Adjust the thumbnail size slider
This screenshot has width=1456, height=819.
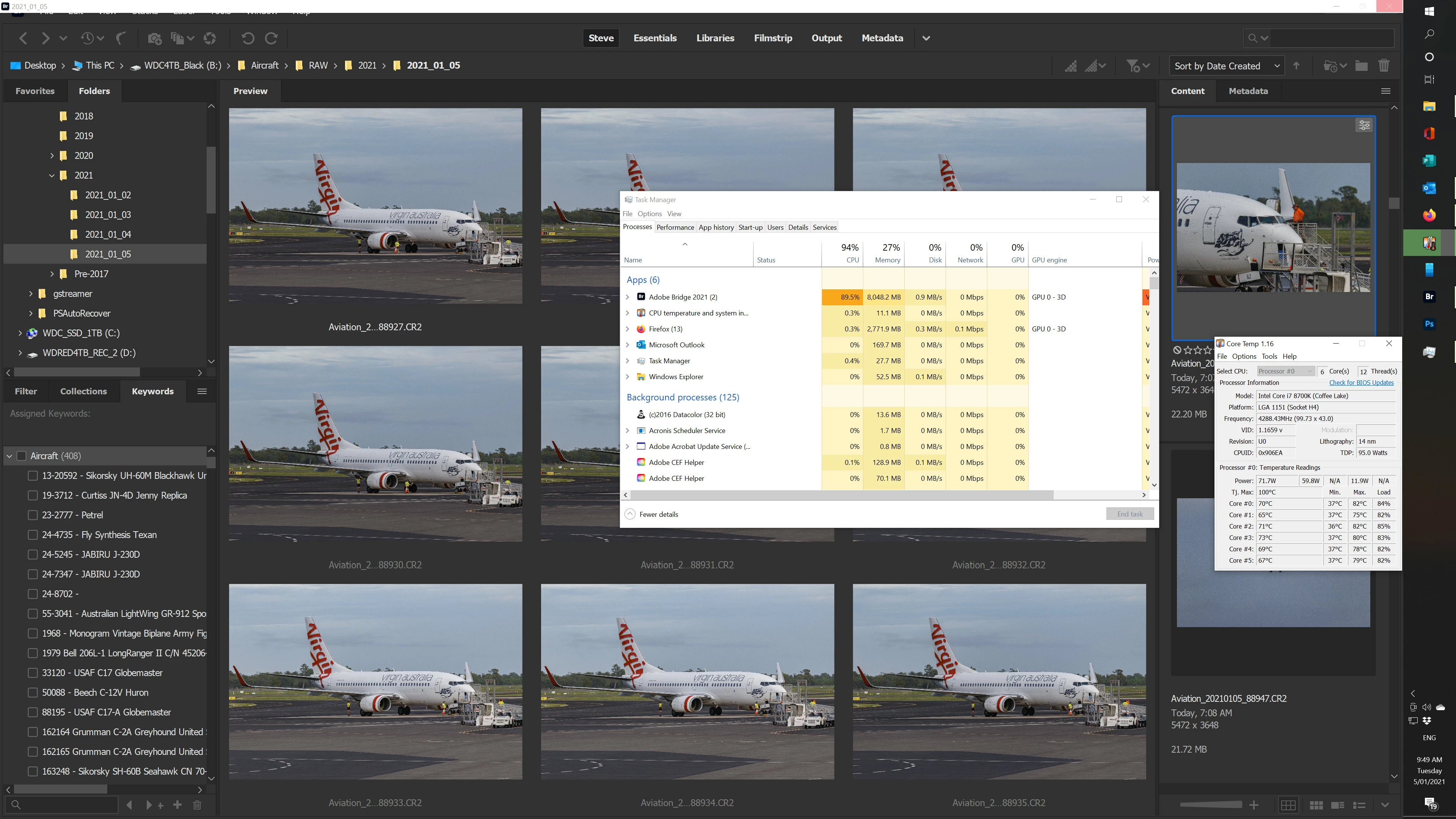1211,805
